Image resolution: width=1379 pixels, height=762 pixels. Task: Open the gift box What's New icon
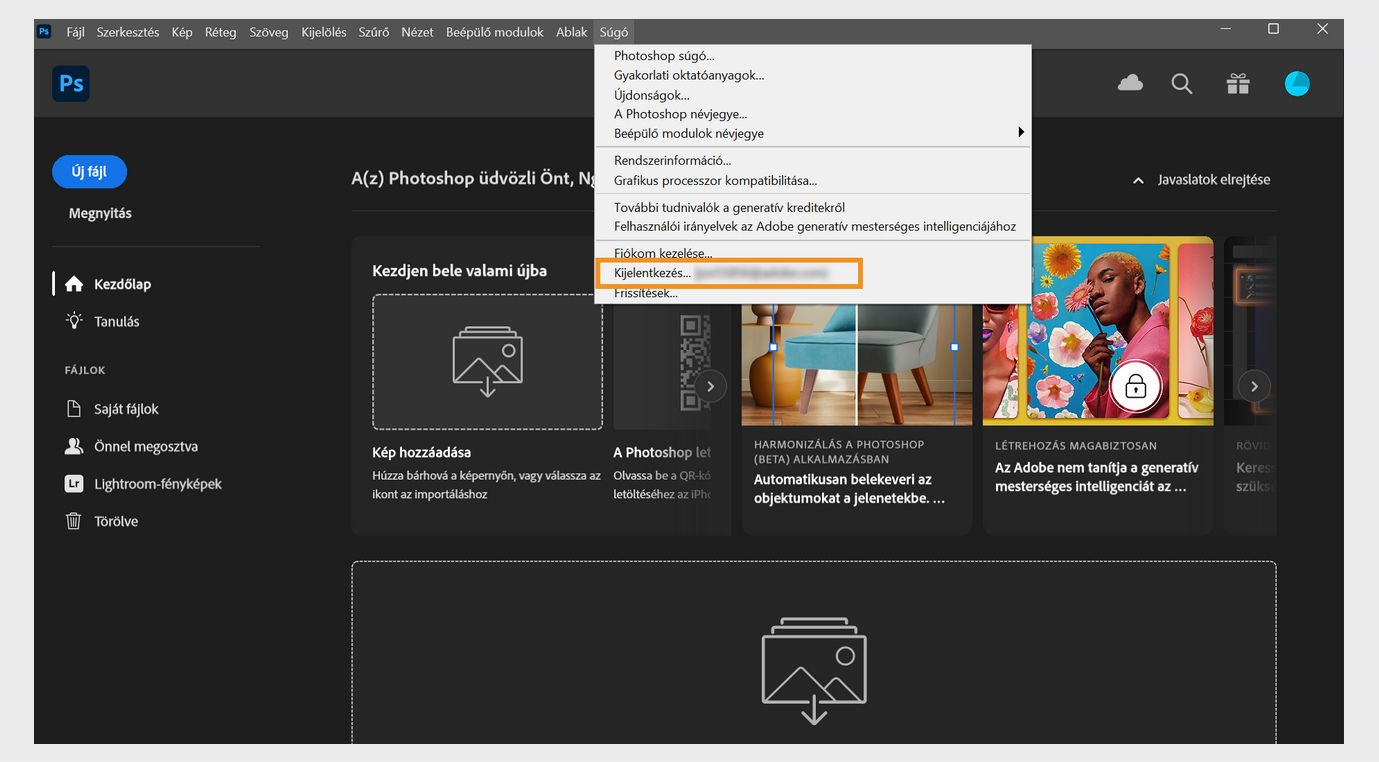(1238, 84)
